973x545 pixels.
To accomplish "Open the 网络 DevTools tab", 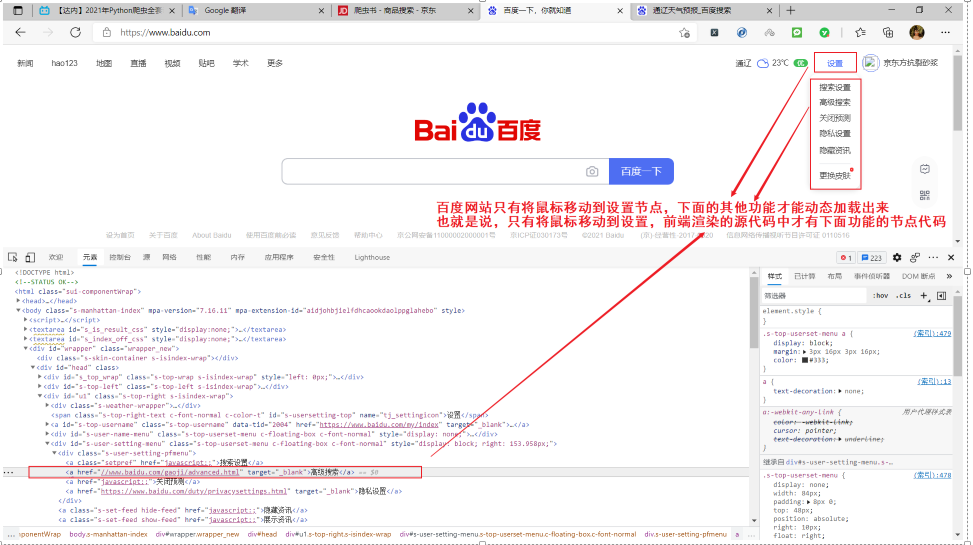I will [x=169, y=257].
